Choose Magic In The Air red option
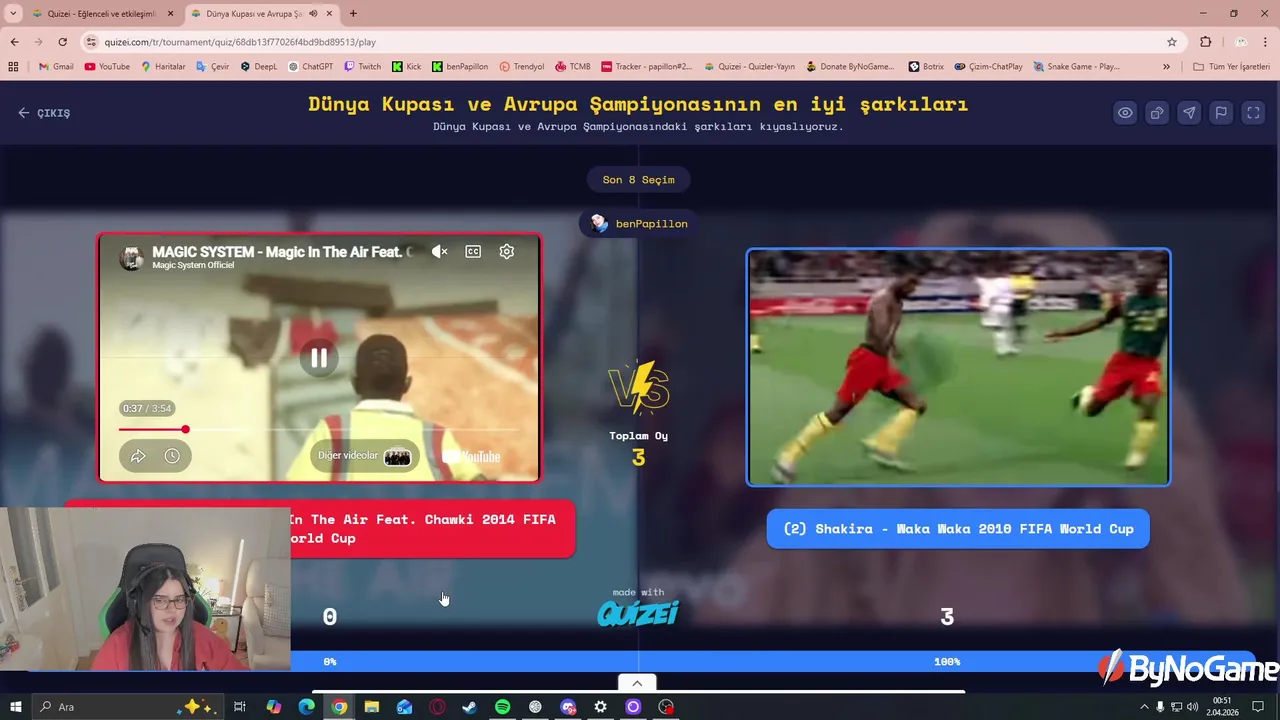 320,529
